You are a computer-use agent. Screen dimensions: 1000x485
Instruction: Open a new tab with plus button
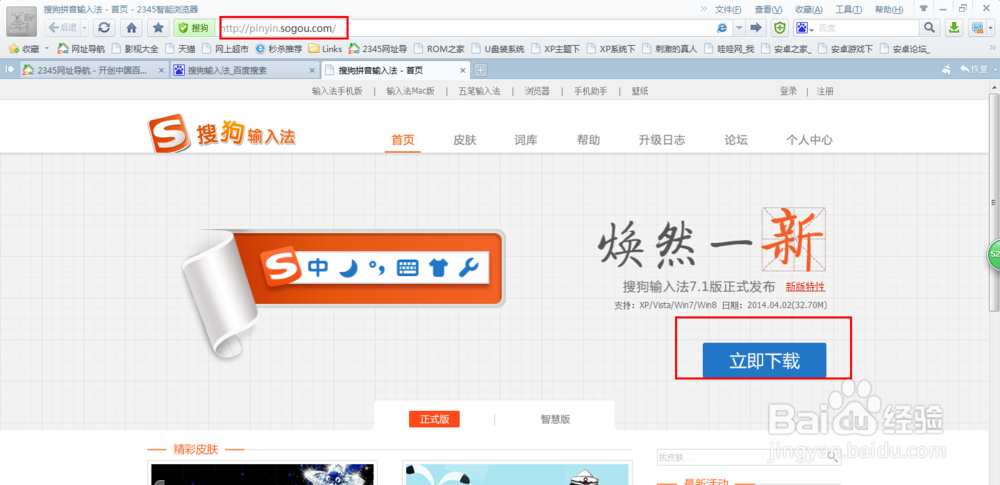coord(481,70)
